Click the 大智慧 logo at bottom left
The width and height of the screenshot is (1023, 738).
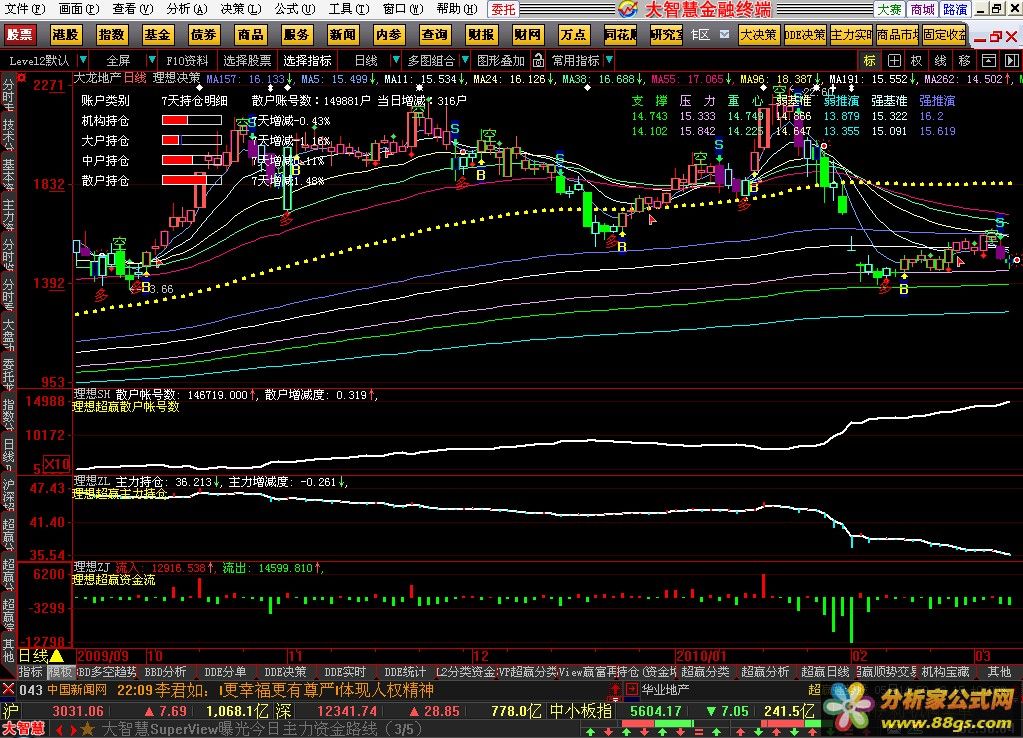(x=23, y=729)
